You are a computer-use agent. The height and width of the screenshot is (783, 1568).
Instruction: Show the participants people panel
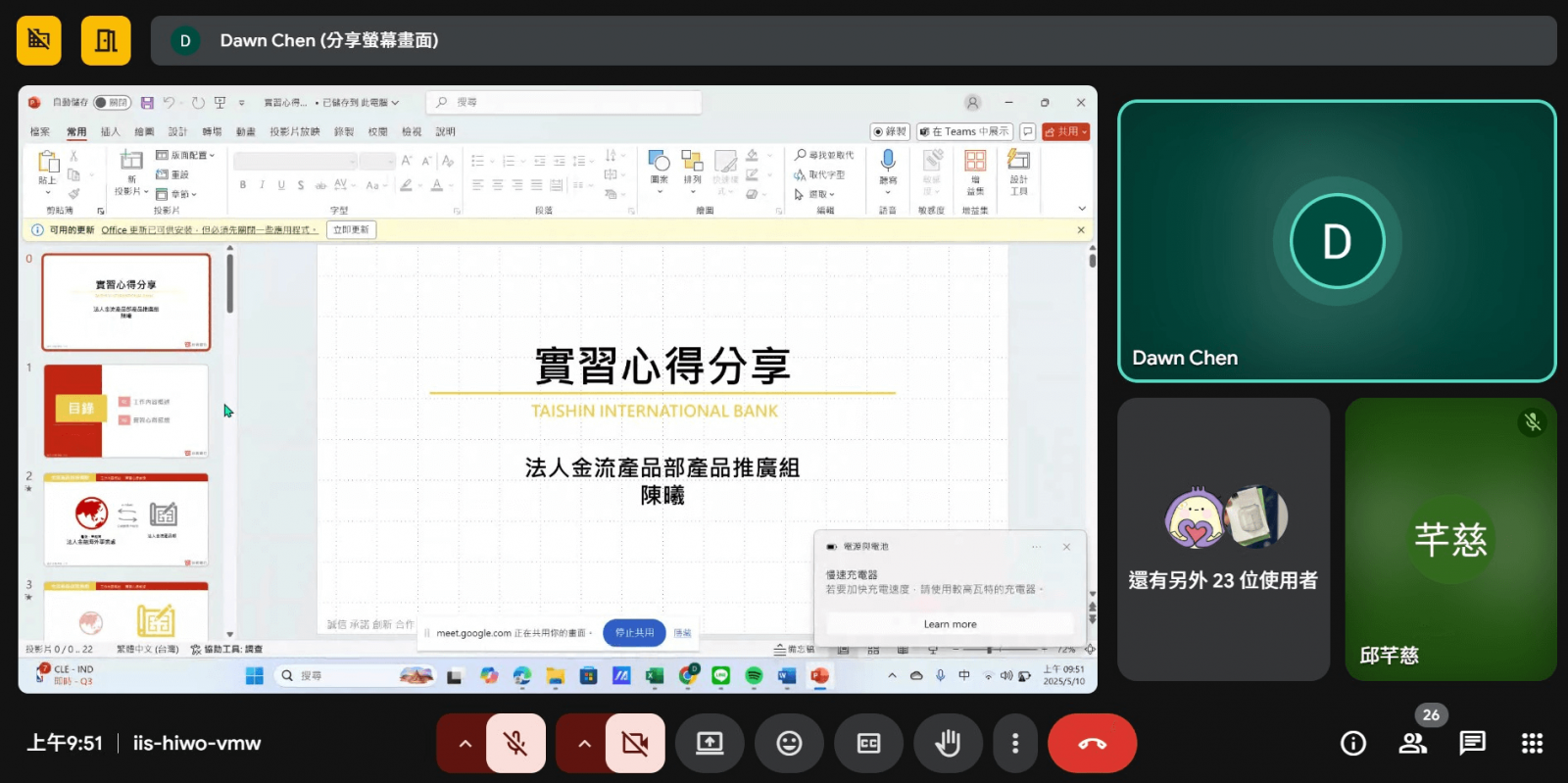point(1412,744)
